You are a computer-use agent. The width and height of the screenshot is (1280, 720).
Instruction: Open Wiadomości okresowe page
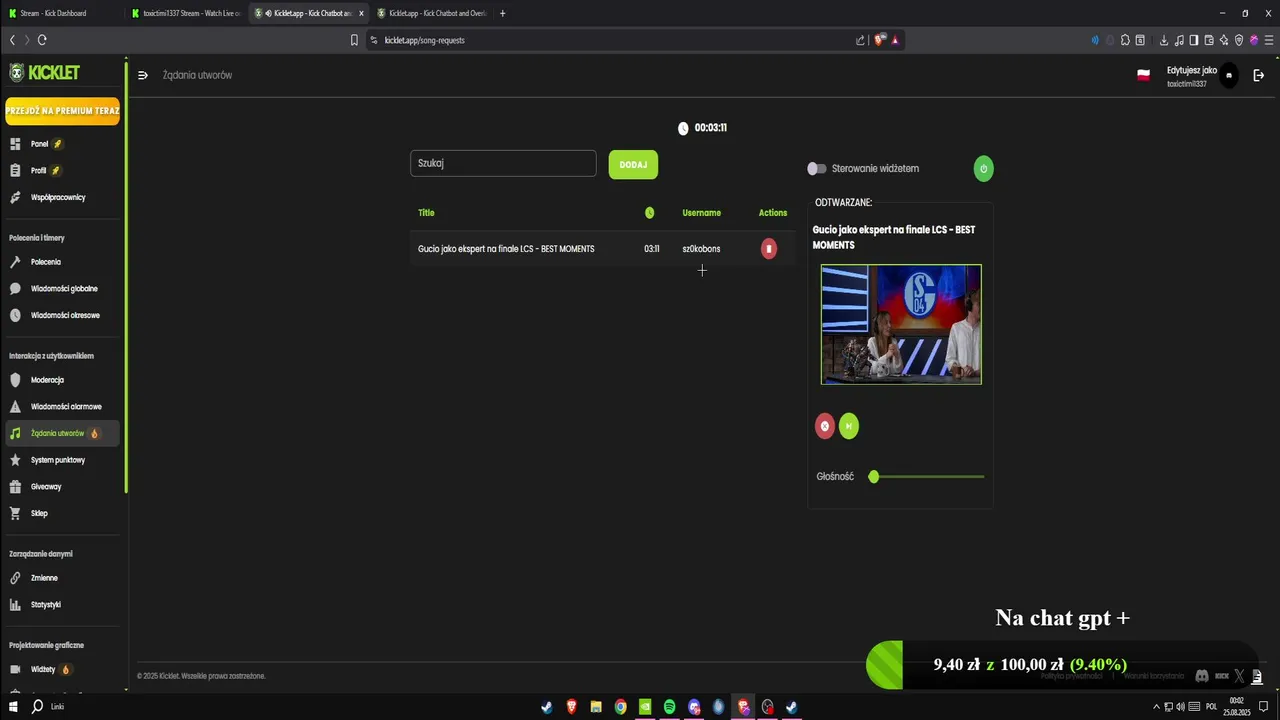coord(60,315)
